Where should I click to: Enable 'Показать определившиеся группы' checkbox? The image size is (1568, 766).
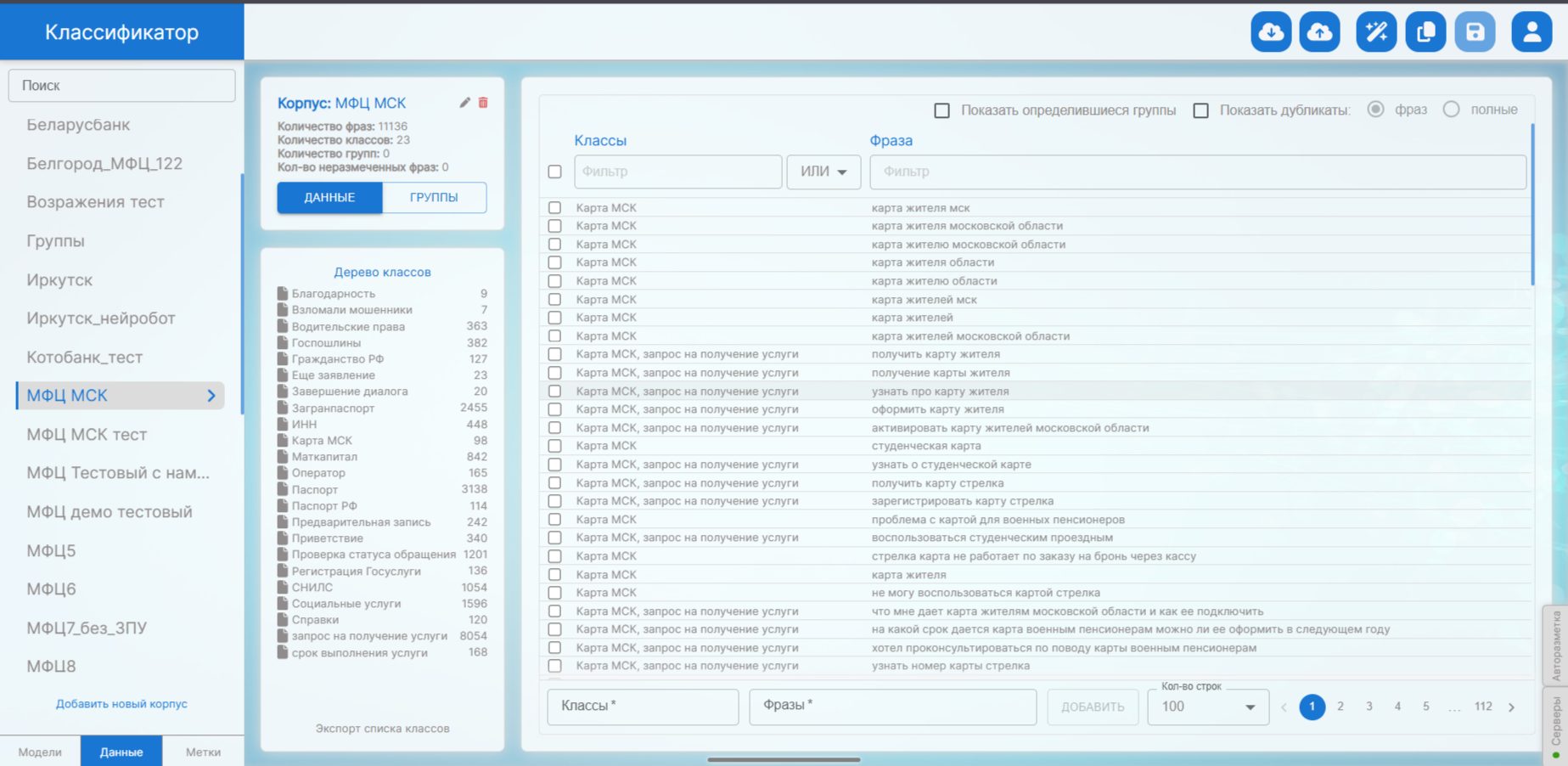click(941, 110)
